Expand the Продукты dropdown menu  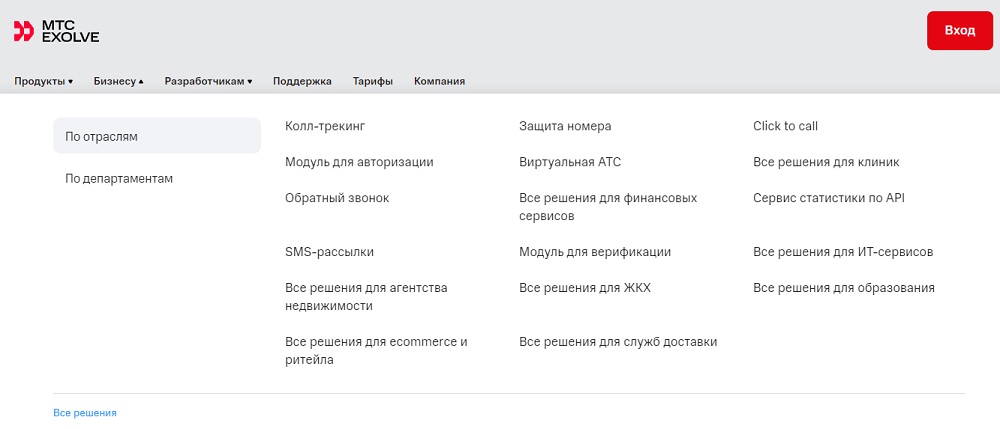(43, 82)
